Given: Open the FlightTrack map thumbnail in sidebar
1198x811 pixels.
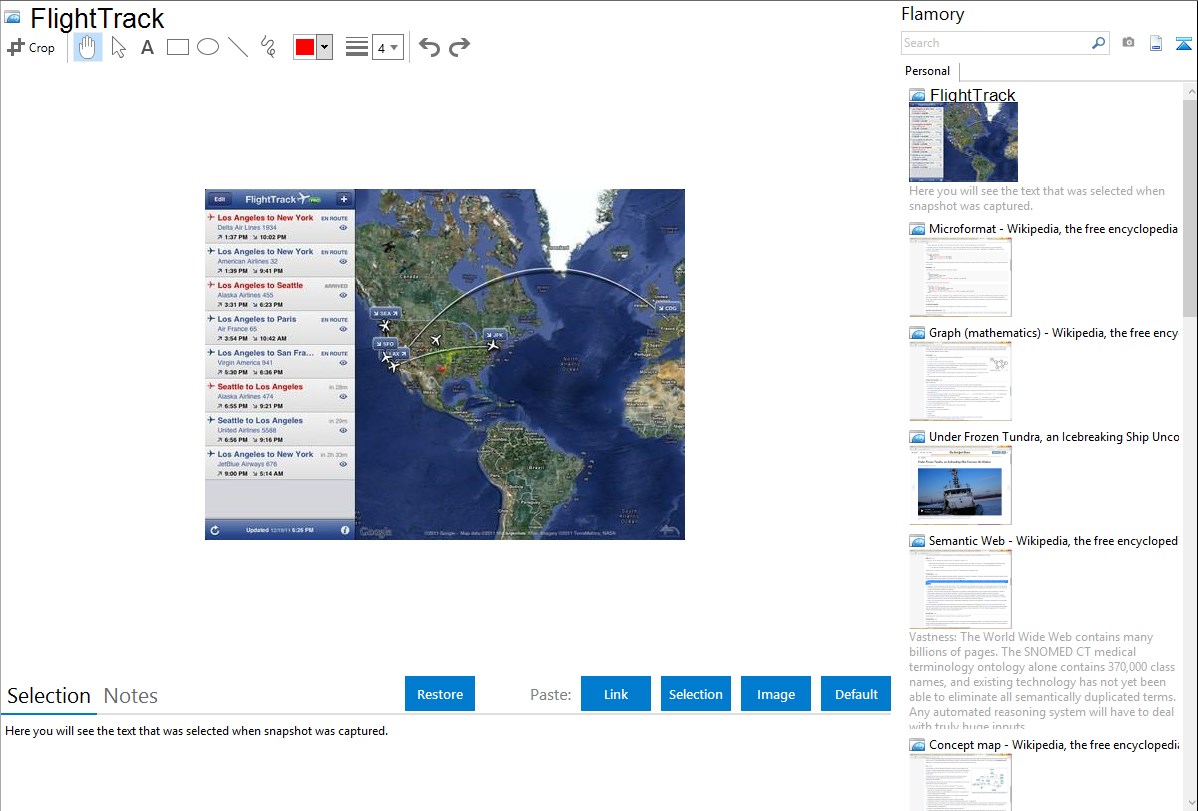Looking at the screenshot, I should 963,142.
